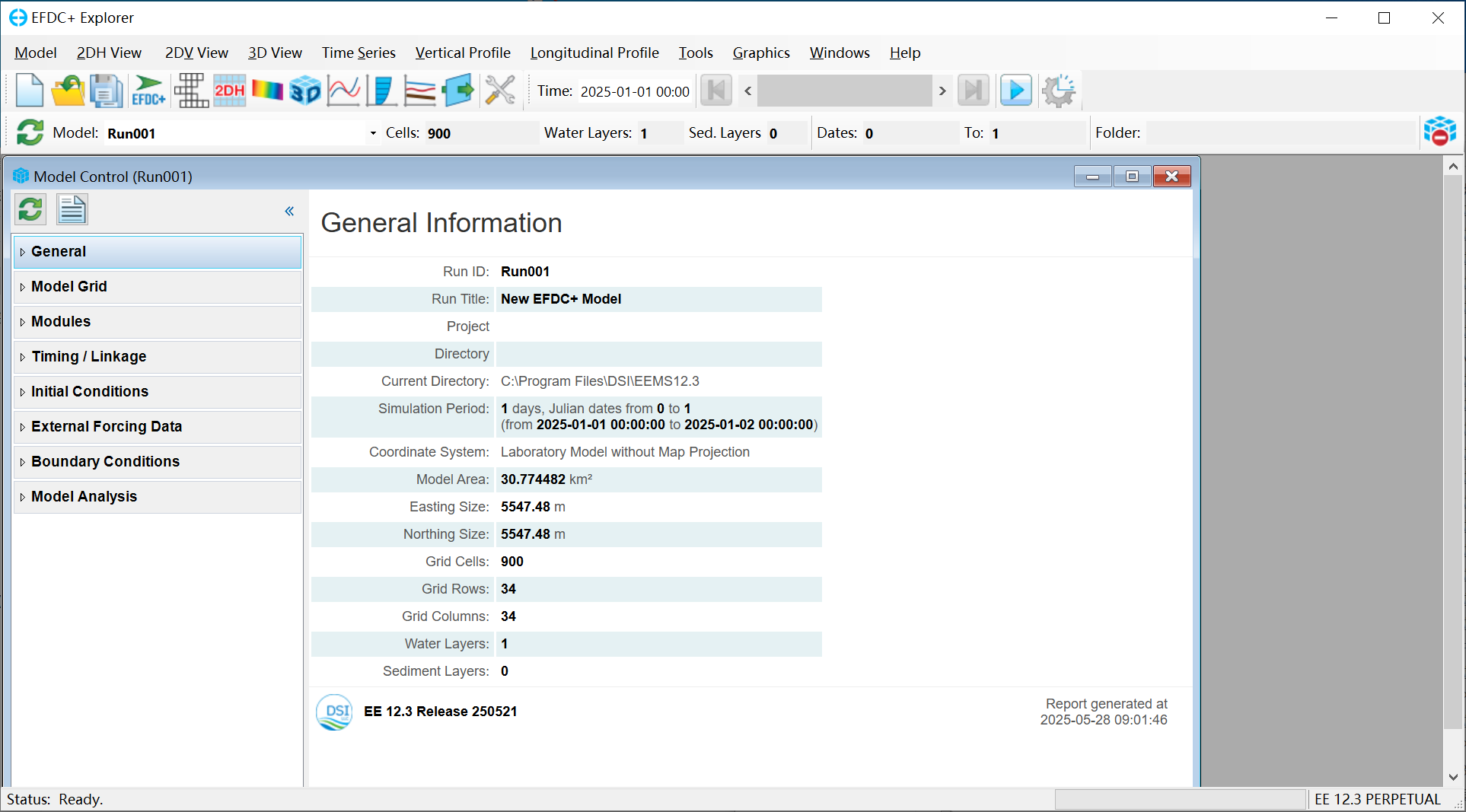The height and width of the screenshot is (812, 1466).
Task: Click the time slider track
Action: click(x=845, y=91)
